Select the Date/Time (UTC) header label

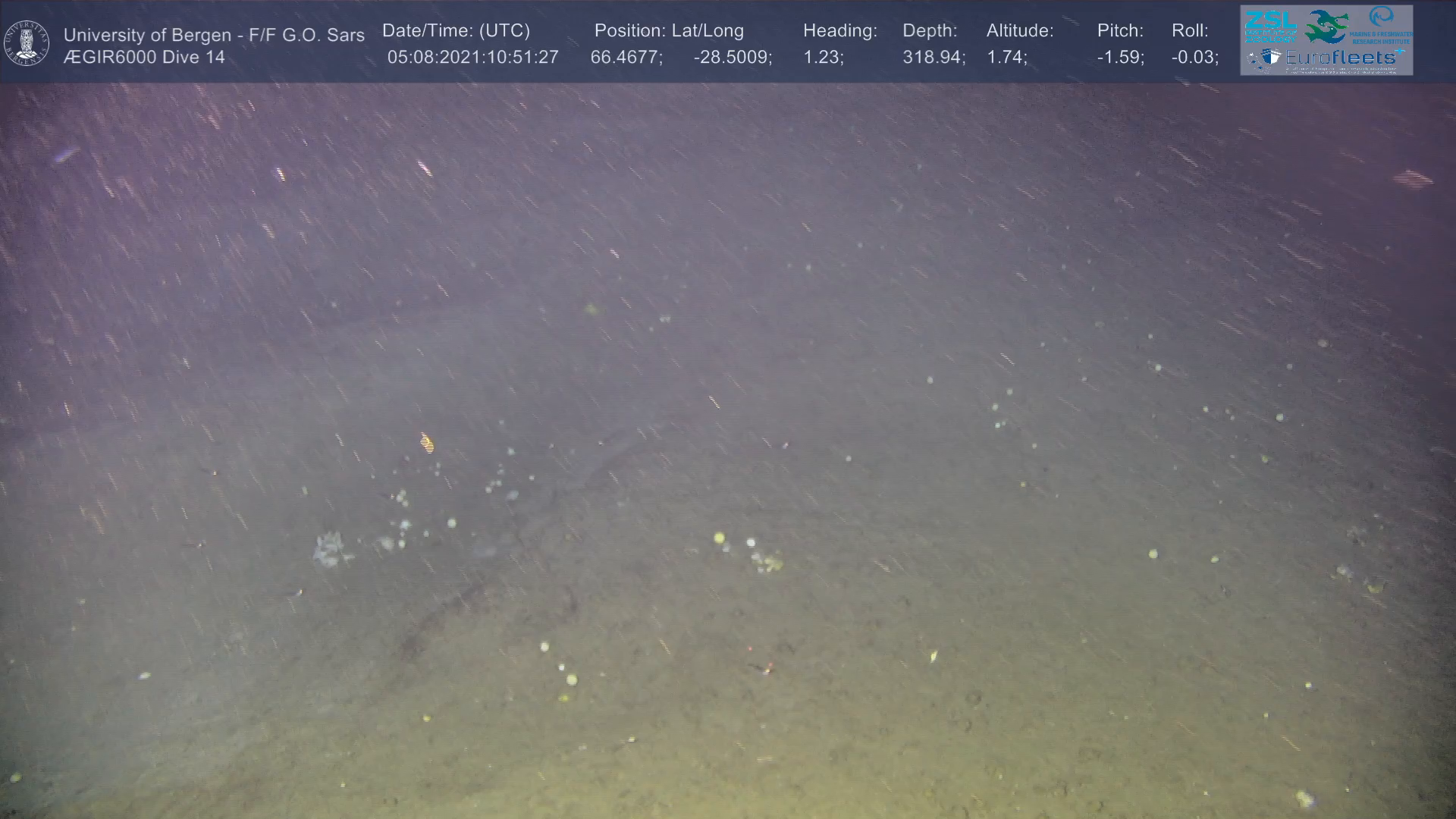point(456,31)
